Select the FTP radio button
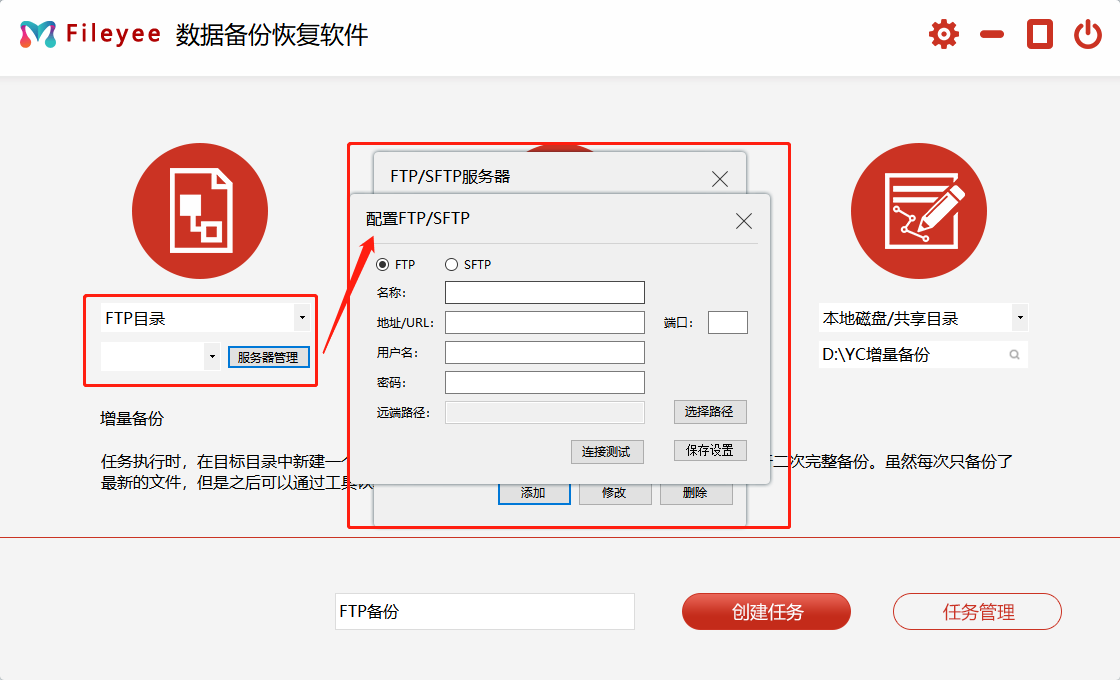This screenshot has height=680, width=1120. [383, 264]
